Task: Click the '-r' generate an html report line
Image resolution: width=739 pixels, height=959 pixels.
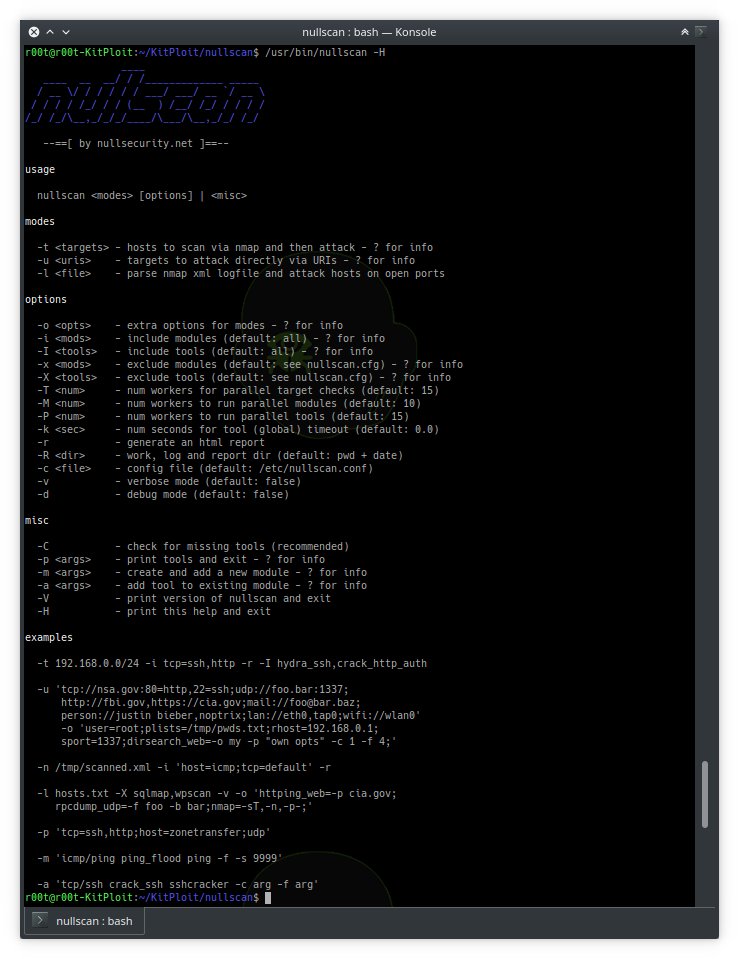Action: coord(150,442)
